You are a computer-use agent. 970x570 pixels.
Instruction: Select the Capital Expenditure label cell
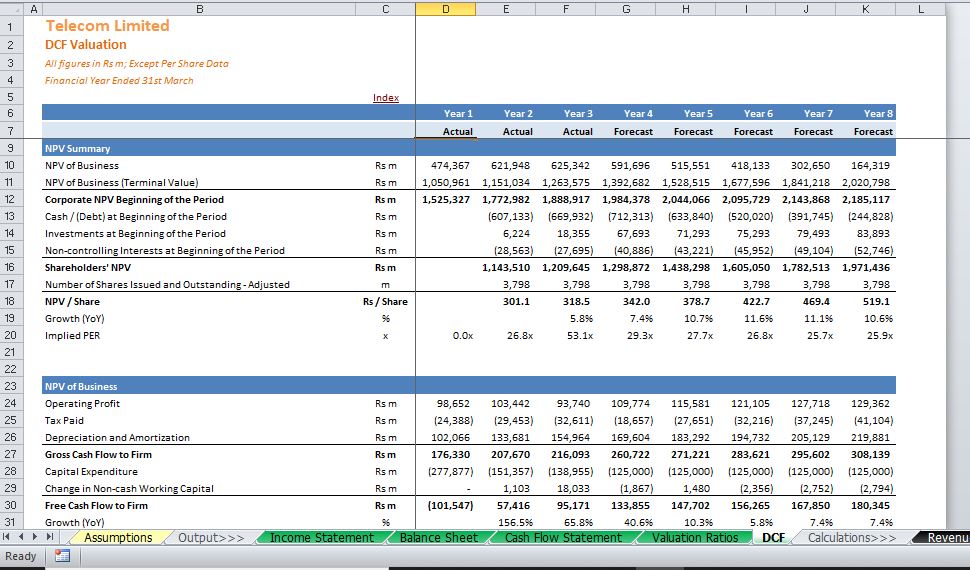(92, 472)
